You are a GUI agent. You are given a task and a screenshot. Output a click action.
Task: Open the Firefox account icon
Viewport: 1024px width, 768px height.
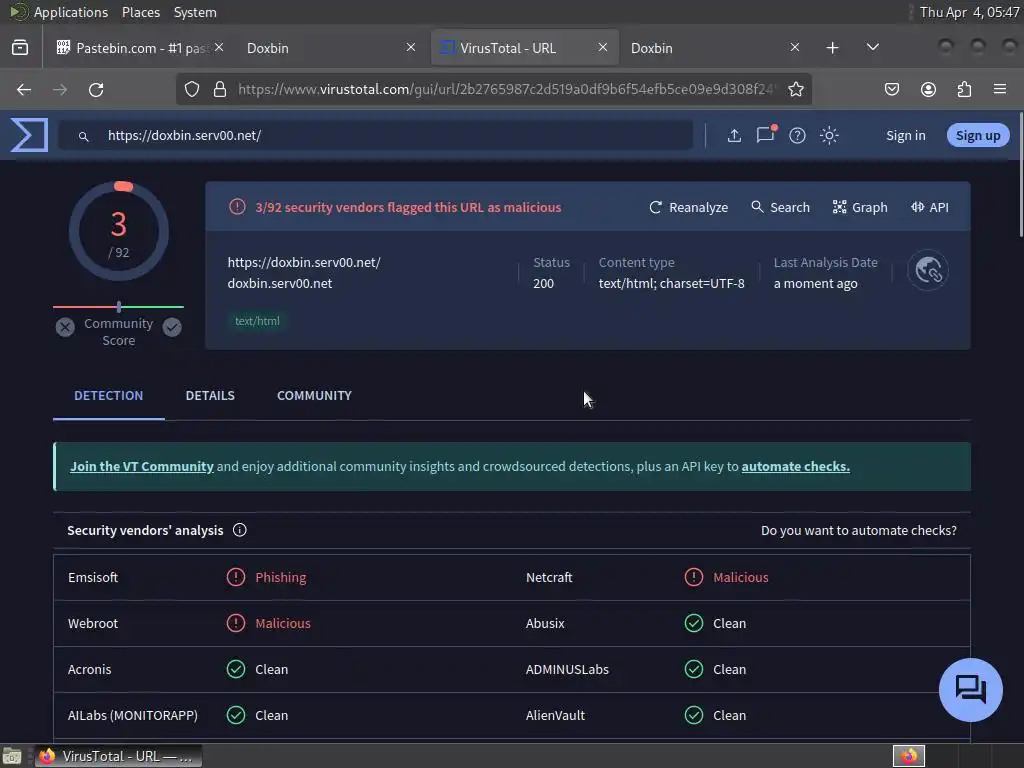pos(928,89)
